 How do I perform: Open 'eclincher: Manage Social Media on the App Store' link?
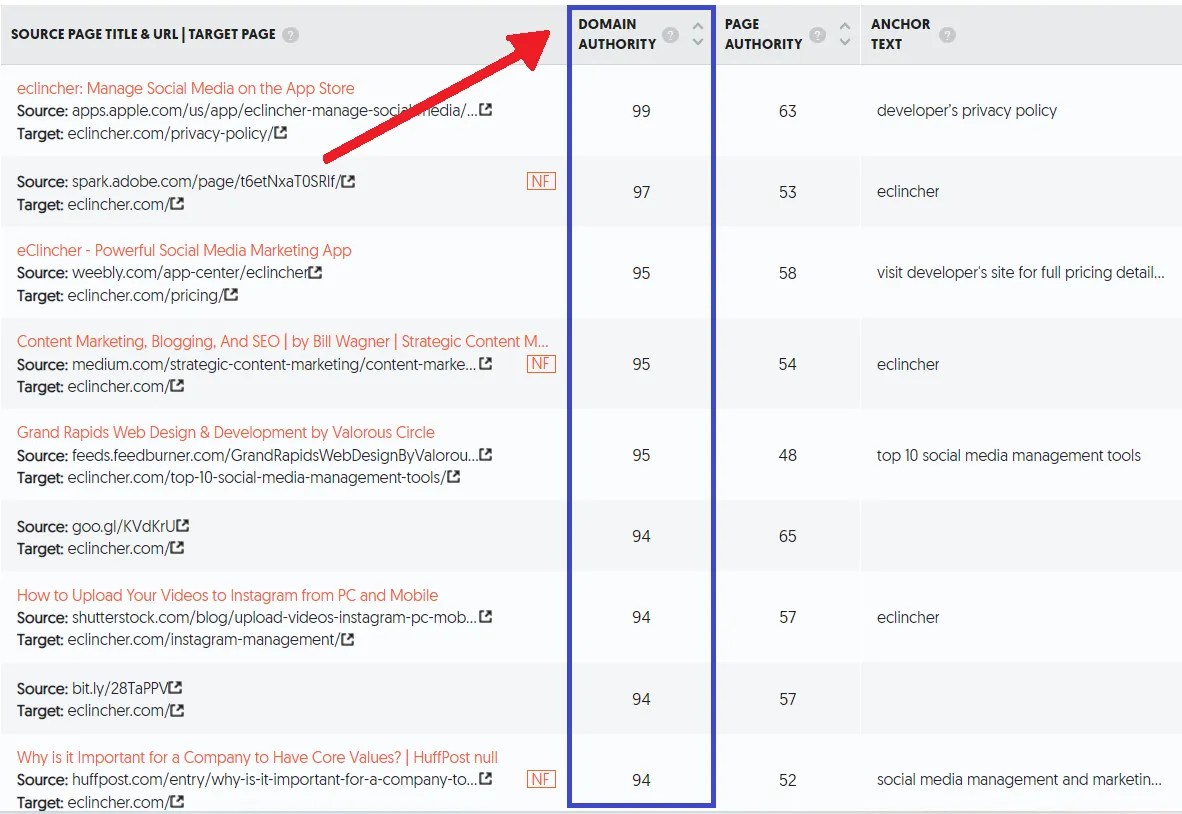coord(185,88)
